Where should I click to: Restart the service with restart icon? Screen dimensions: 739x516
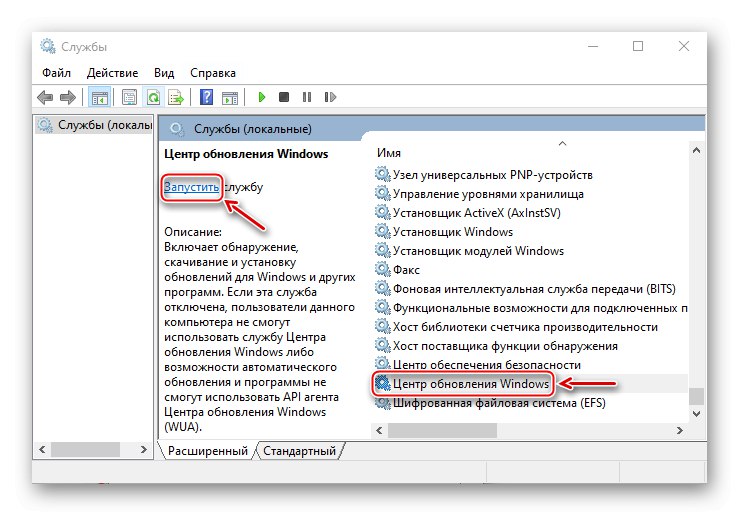click(x=330, y=97)
